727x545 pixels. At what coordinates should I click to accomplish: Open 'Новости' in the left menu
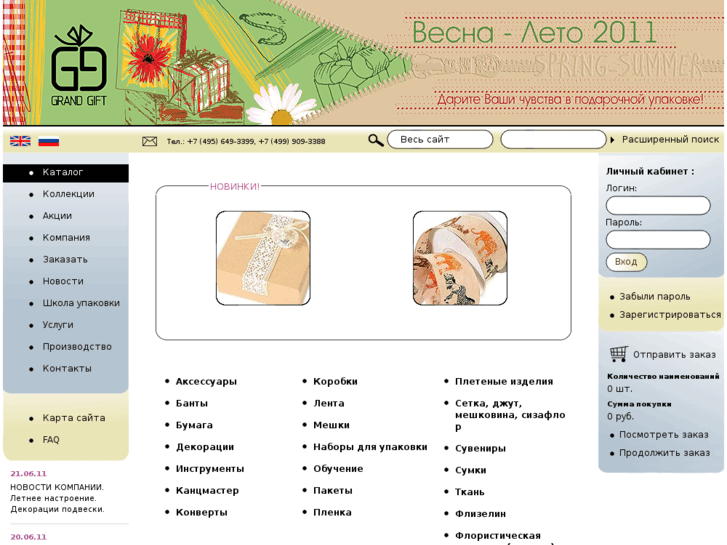coord(63,281)
